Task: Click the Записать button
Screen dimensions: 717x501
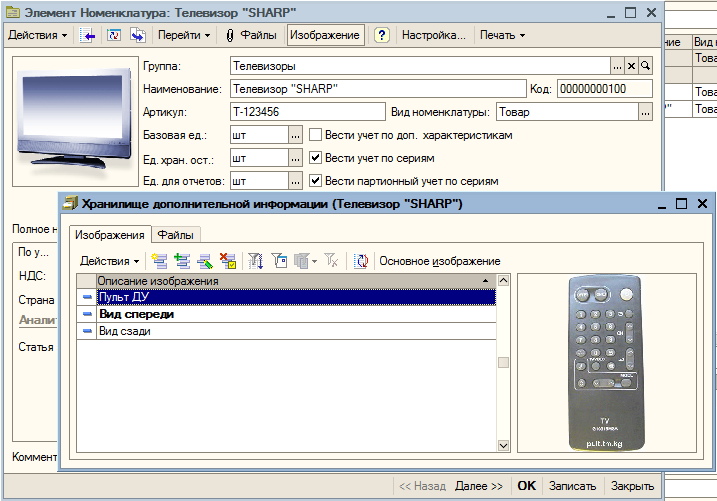Action: 573,486
